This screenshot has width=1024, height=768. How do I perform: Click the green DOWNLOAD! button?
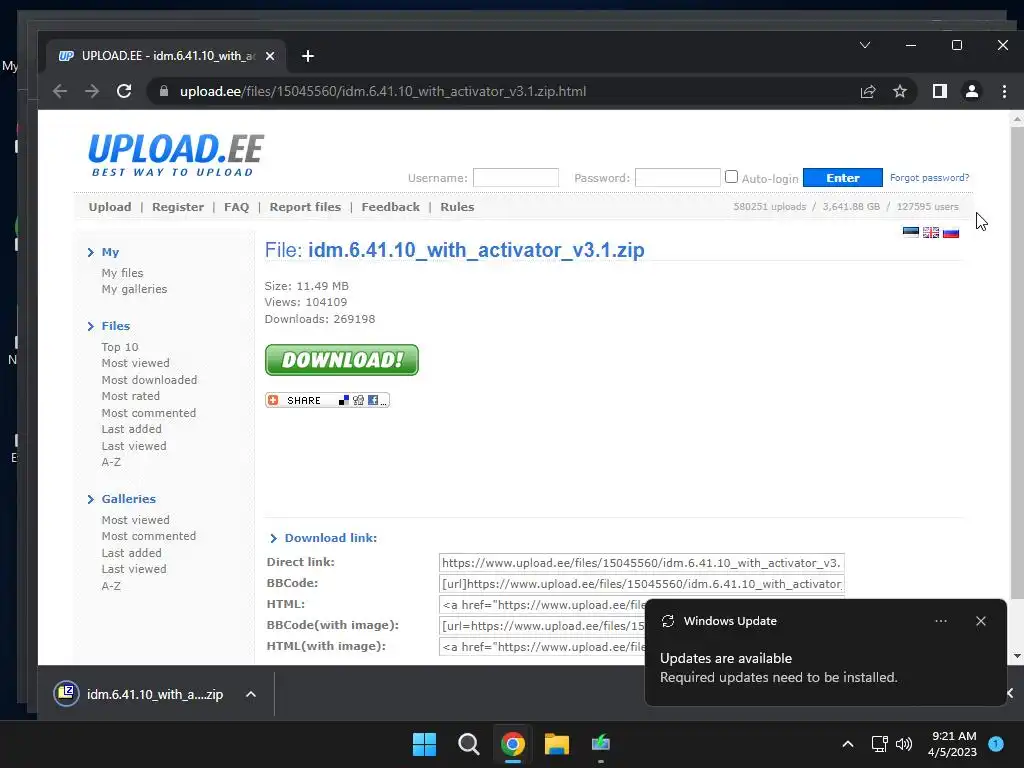342,360
